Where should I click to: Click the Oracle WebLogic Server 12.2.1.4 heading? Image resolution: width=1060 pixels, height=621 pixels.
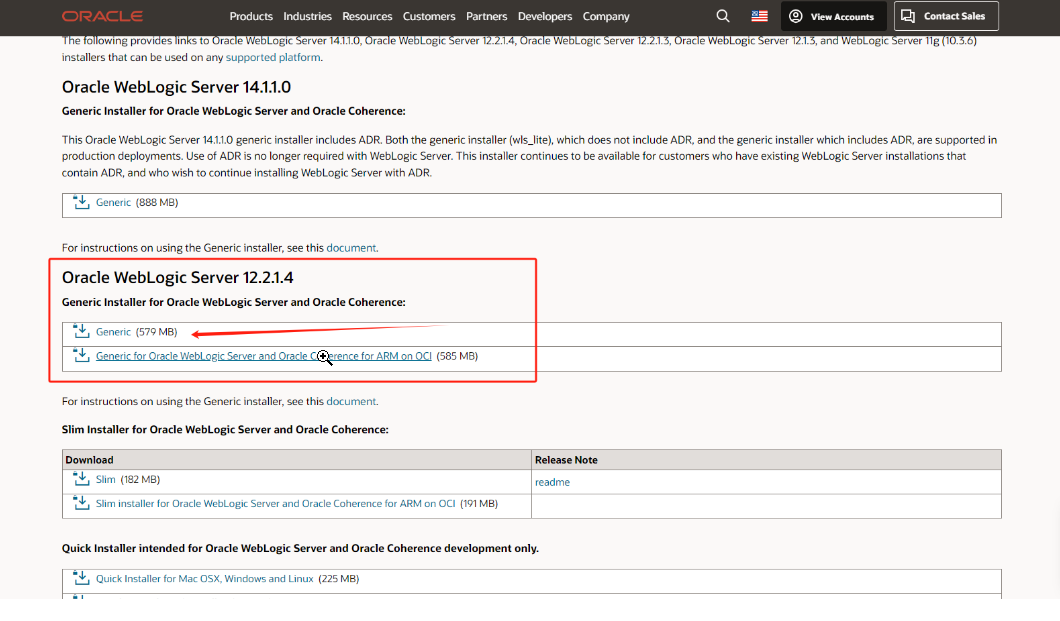pos(178,278)
